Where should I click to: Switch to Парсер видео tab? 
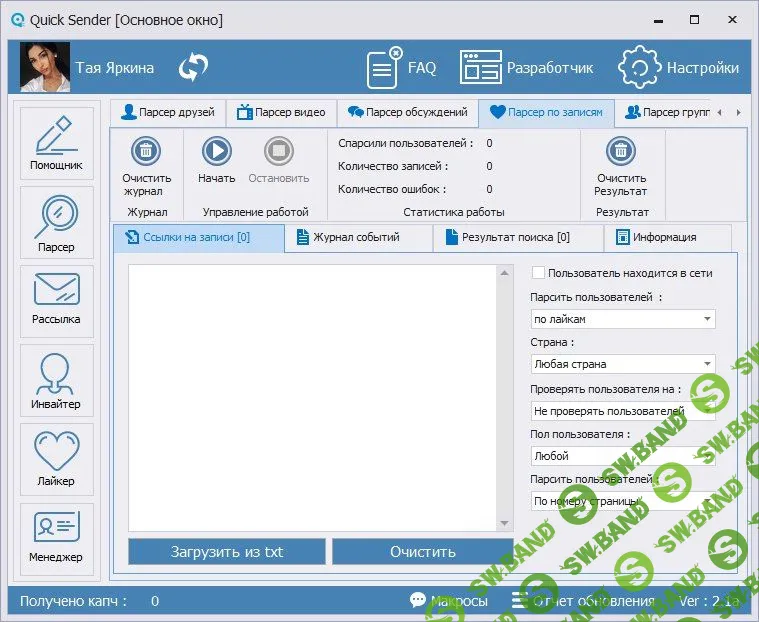tap(281, 112)
